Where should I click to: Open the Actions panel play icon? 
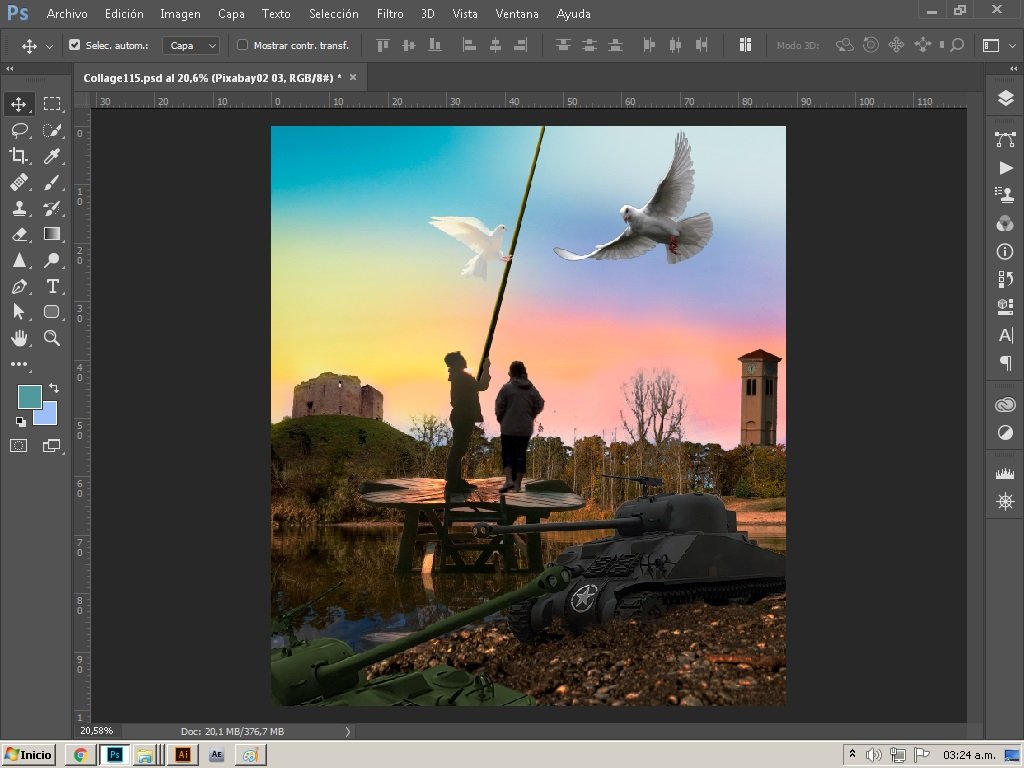point(1005,168)
